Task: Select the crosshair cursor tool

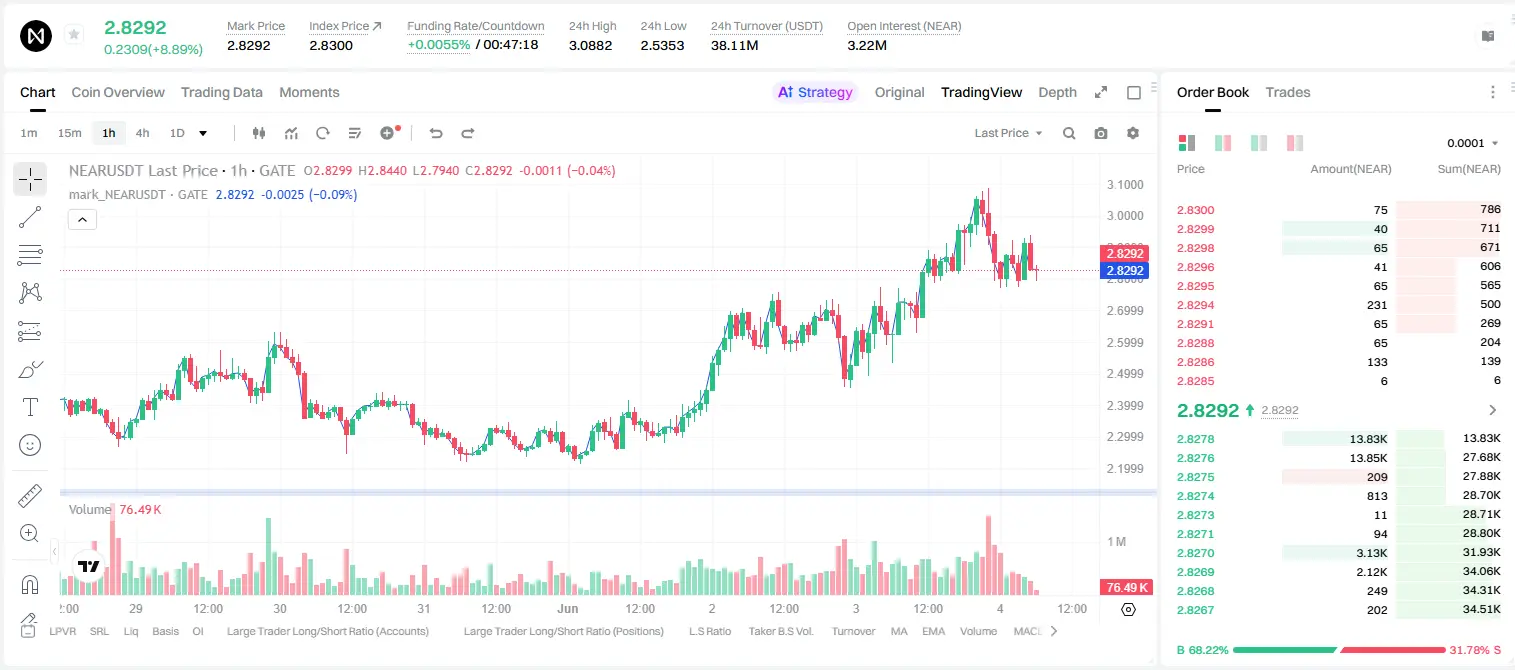Action: point(30,179)
